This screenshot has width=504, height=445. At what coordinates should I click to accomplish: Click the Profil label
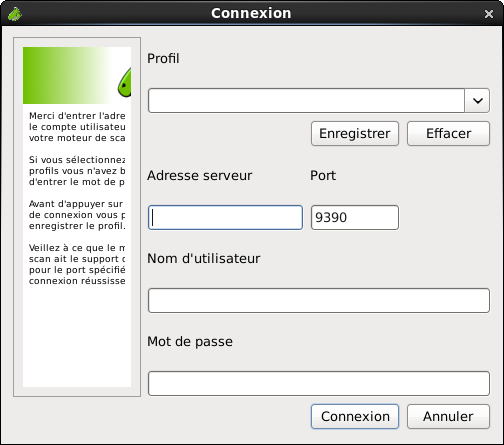163,59
